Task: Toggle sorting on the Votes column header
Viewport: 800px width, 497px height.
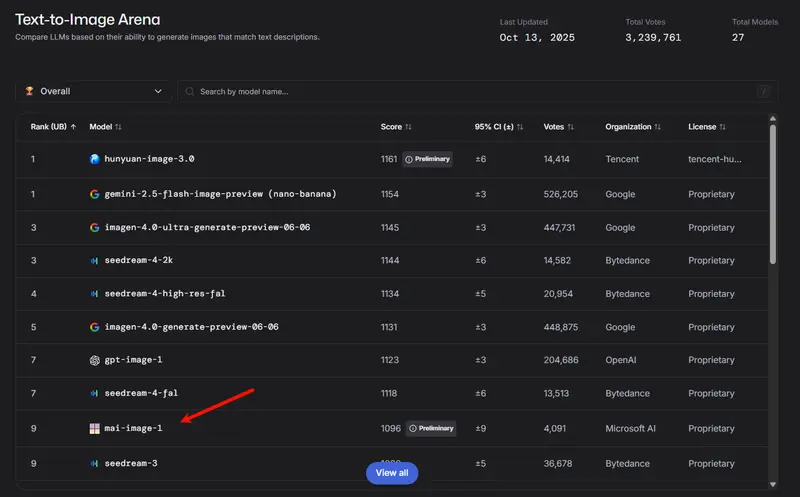Action: click(x=560, y=127)
